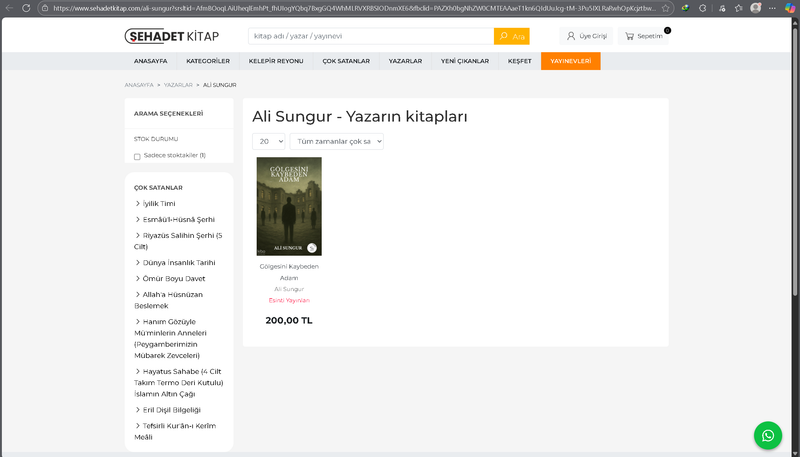Click the browser address bar URL
Viewport: 800px width, 457px height.
click(x=354, y=8)
